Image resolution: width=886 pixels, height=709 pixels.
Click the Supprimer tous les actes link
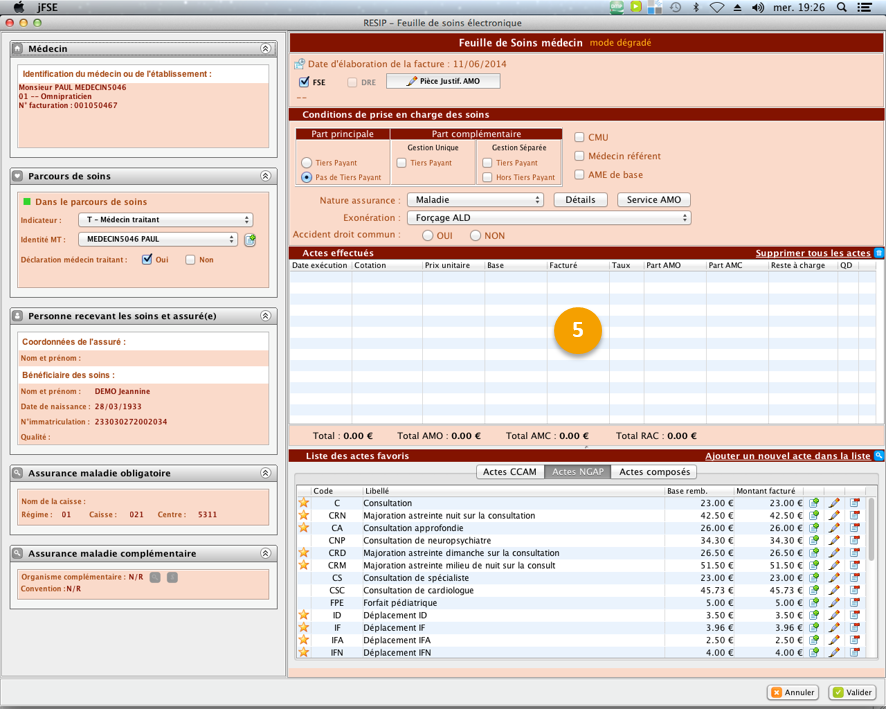point(812,253)
